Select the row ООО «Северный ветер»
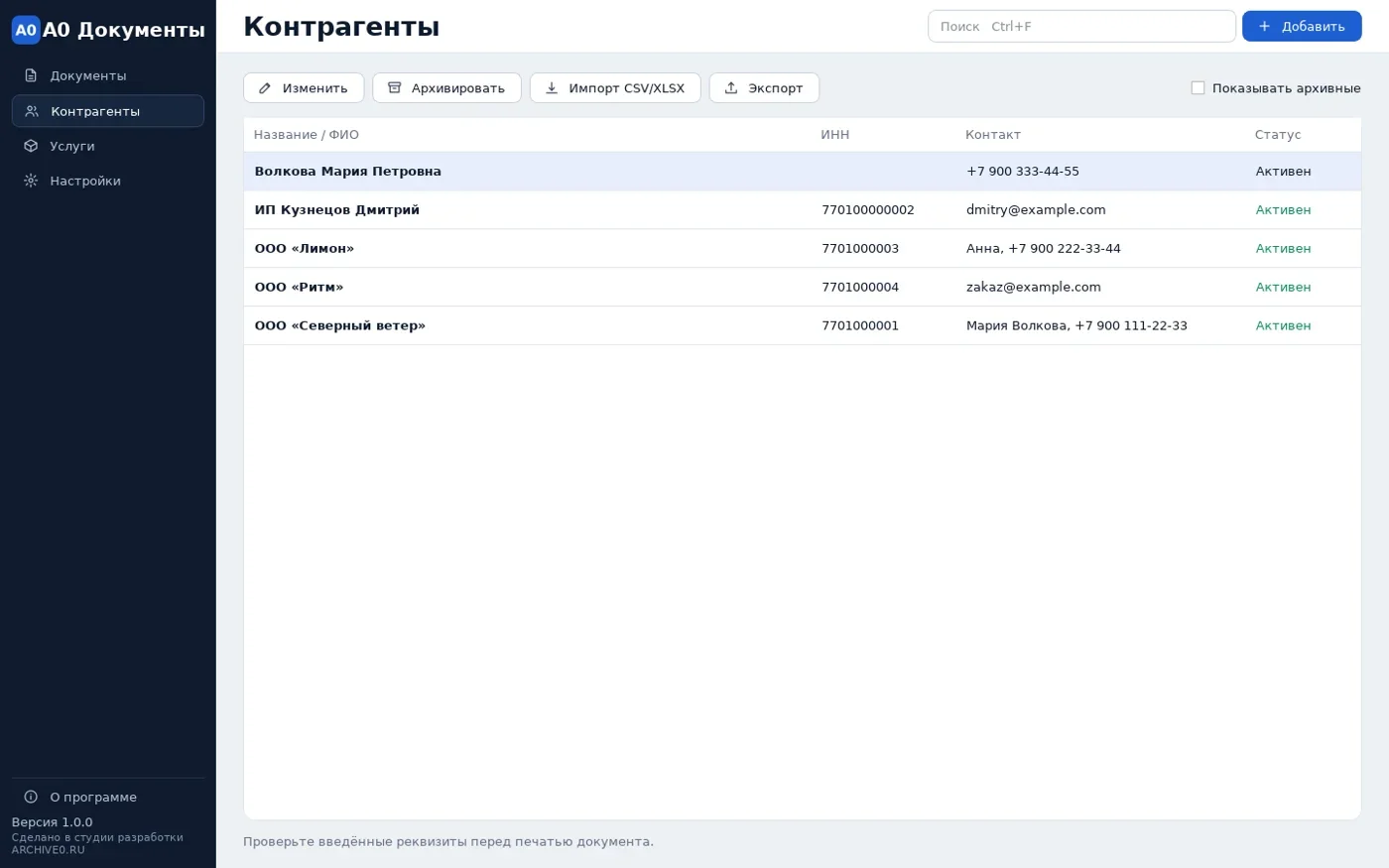This screenshot has height=868, width=1389. pyautogui.click(x=803, y=326)
